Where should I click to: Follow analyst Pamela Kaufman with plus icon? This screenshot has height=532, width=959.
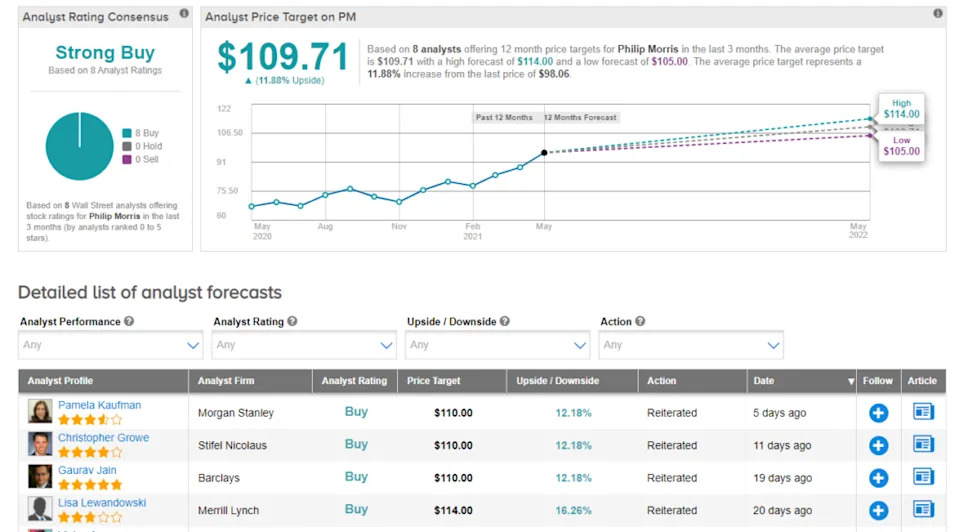pos(878,413)
